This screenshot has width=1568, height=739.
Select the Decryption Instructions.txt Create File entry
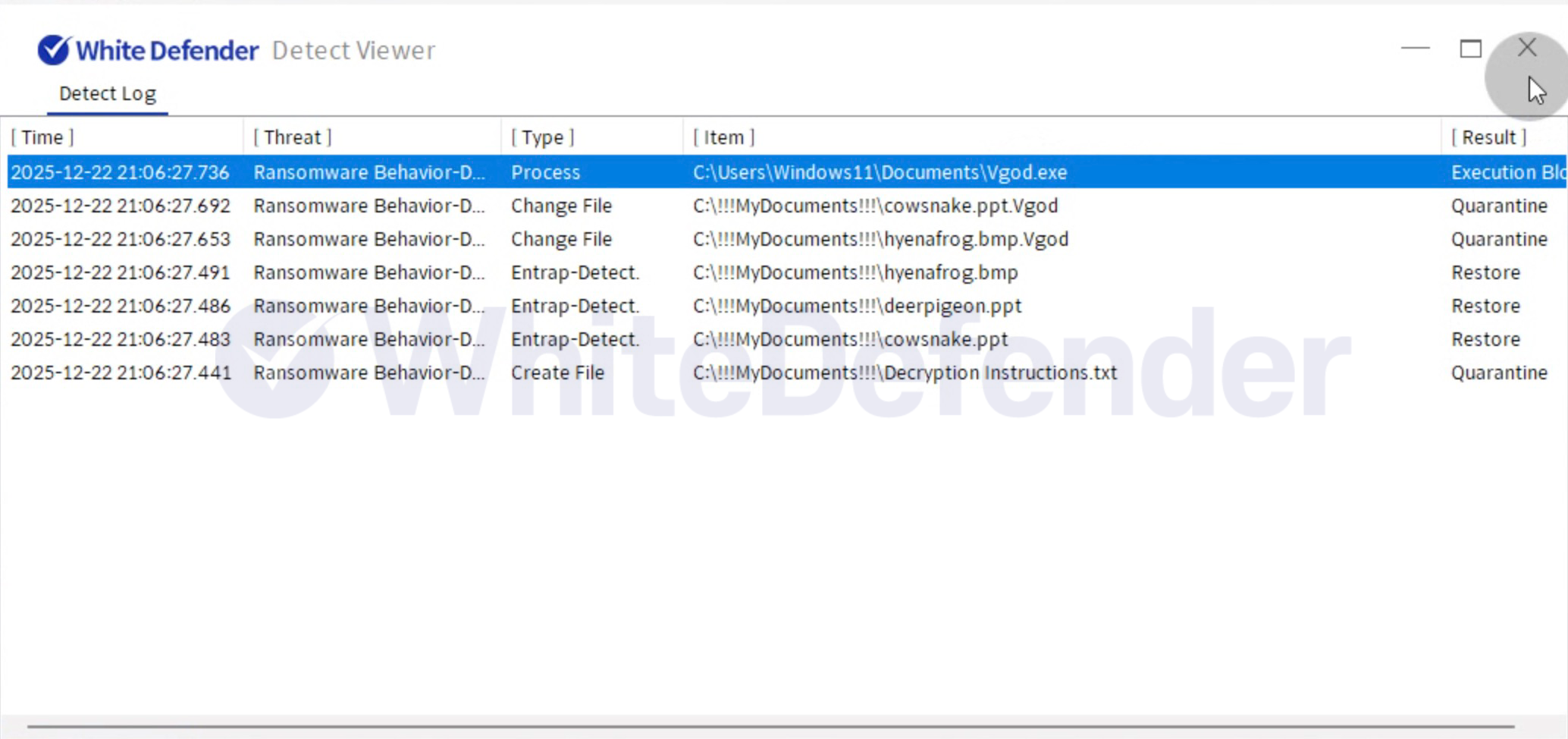(905, 373)
